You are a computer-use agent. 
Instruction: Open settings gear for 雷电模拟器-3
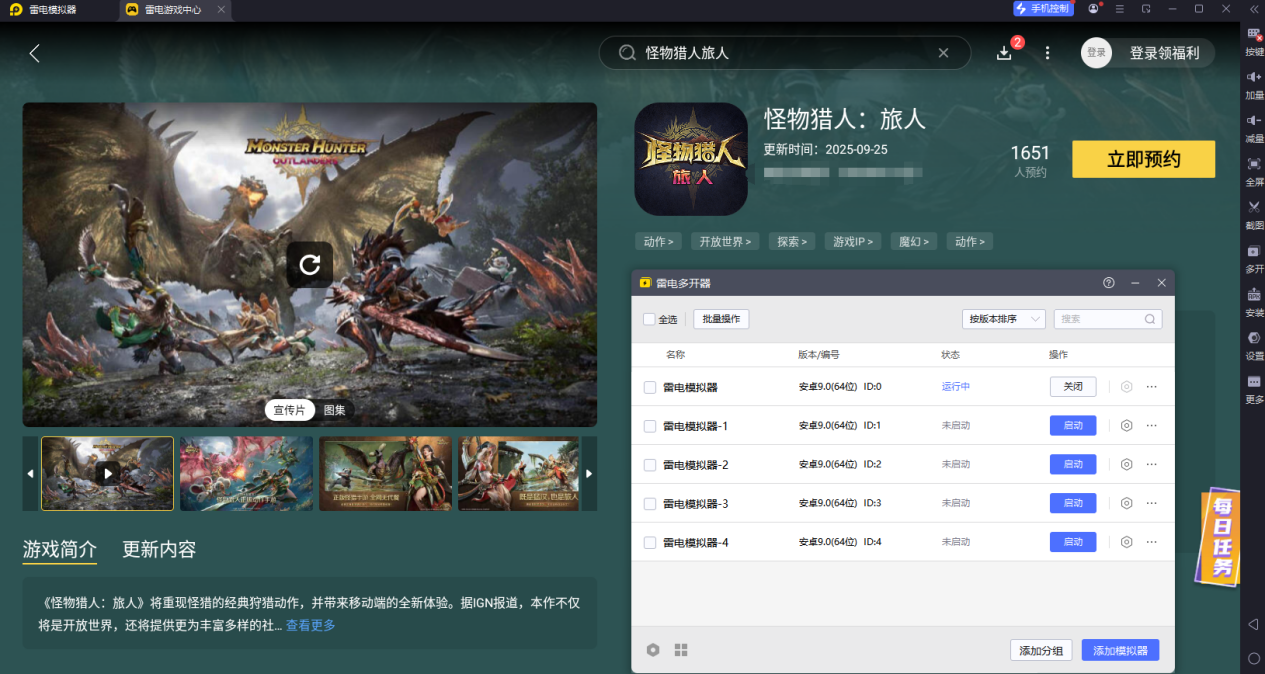click(1127, 503)
